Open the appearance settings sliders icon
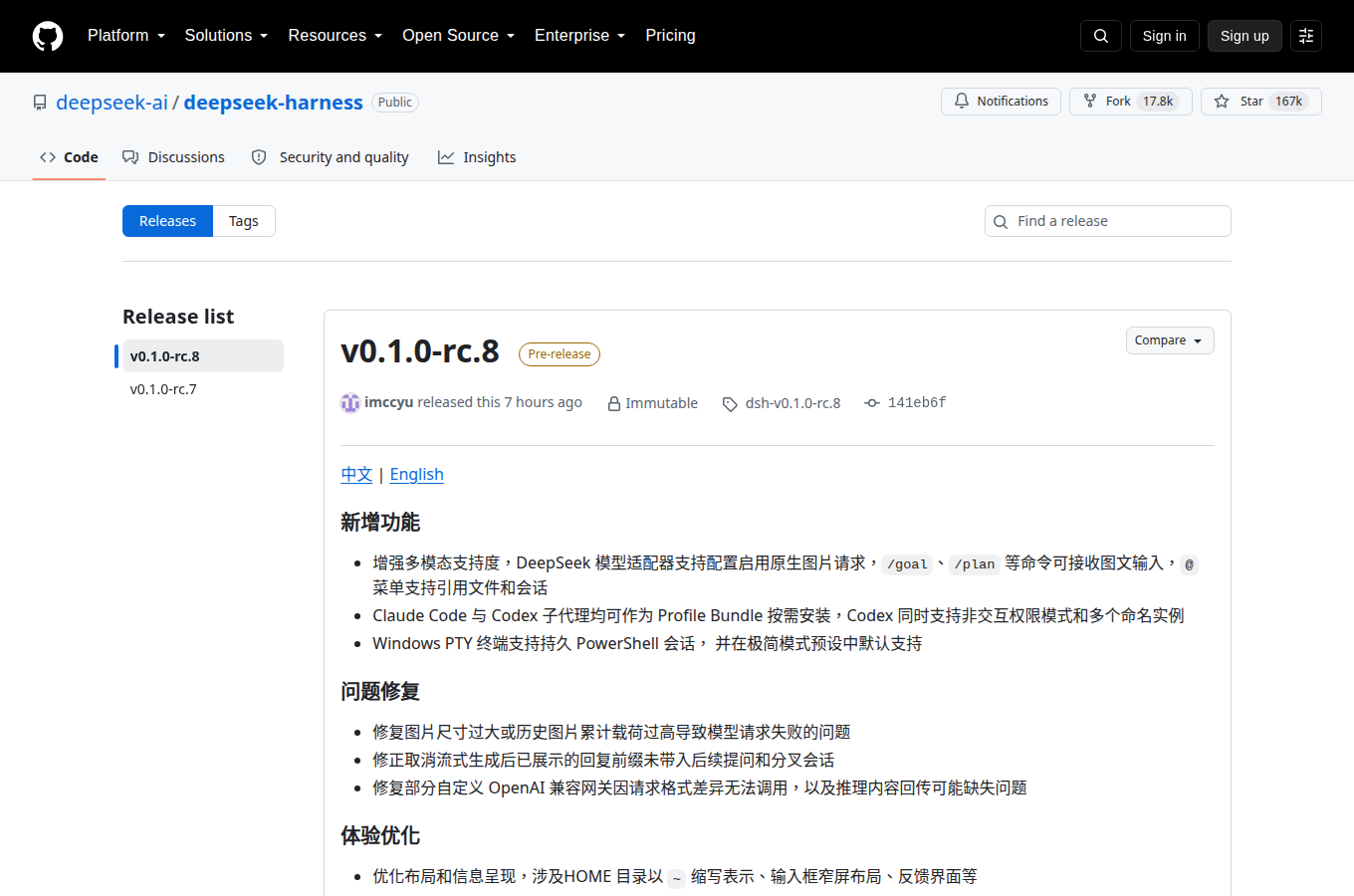The height and width of the screenshot is (896, 1354). (x=1306, y=36)
